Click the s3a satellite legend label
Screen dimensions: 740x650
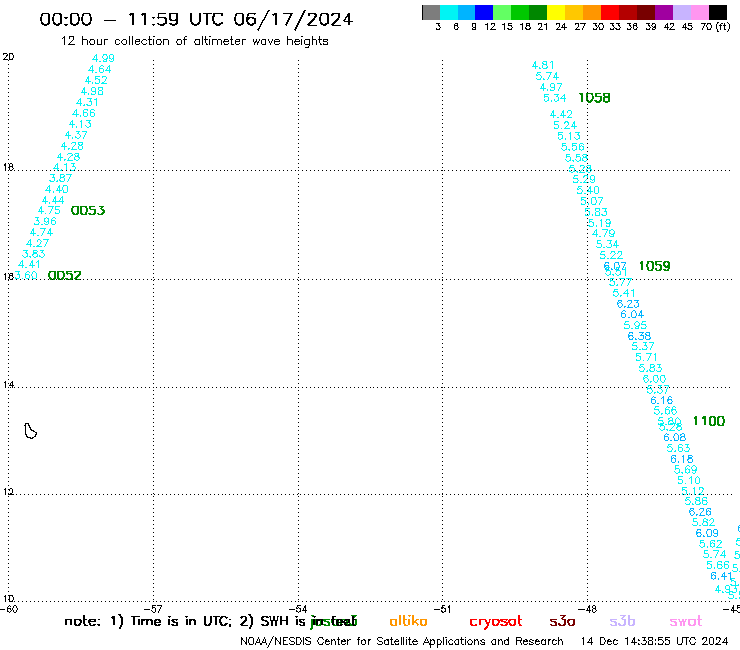coord(562,621)
